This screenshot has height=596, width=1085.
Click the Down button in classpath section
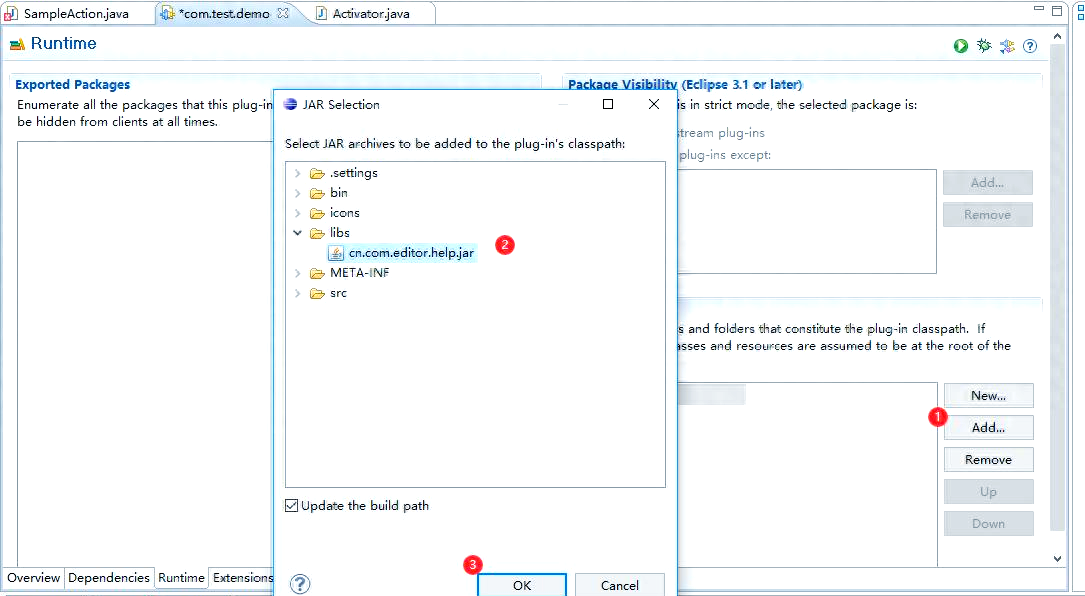point(988,523)
